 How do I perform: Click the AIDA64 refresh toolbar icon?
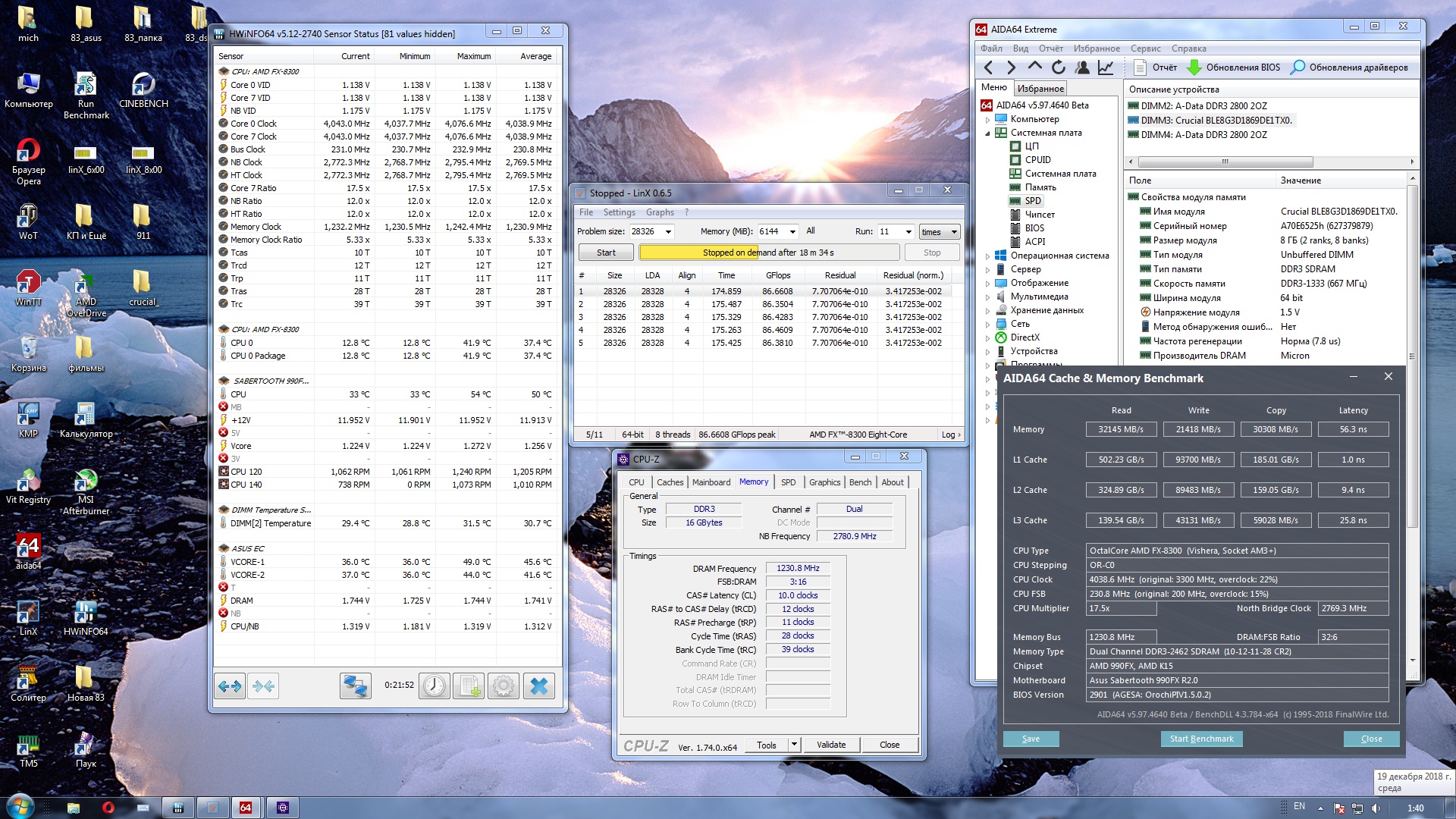[x=1059, y=67]
